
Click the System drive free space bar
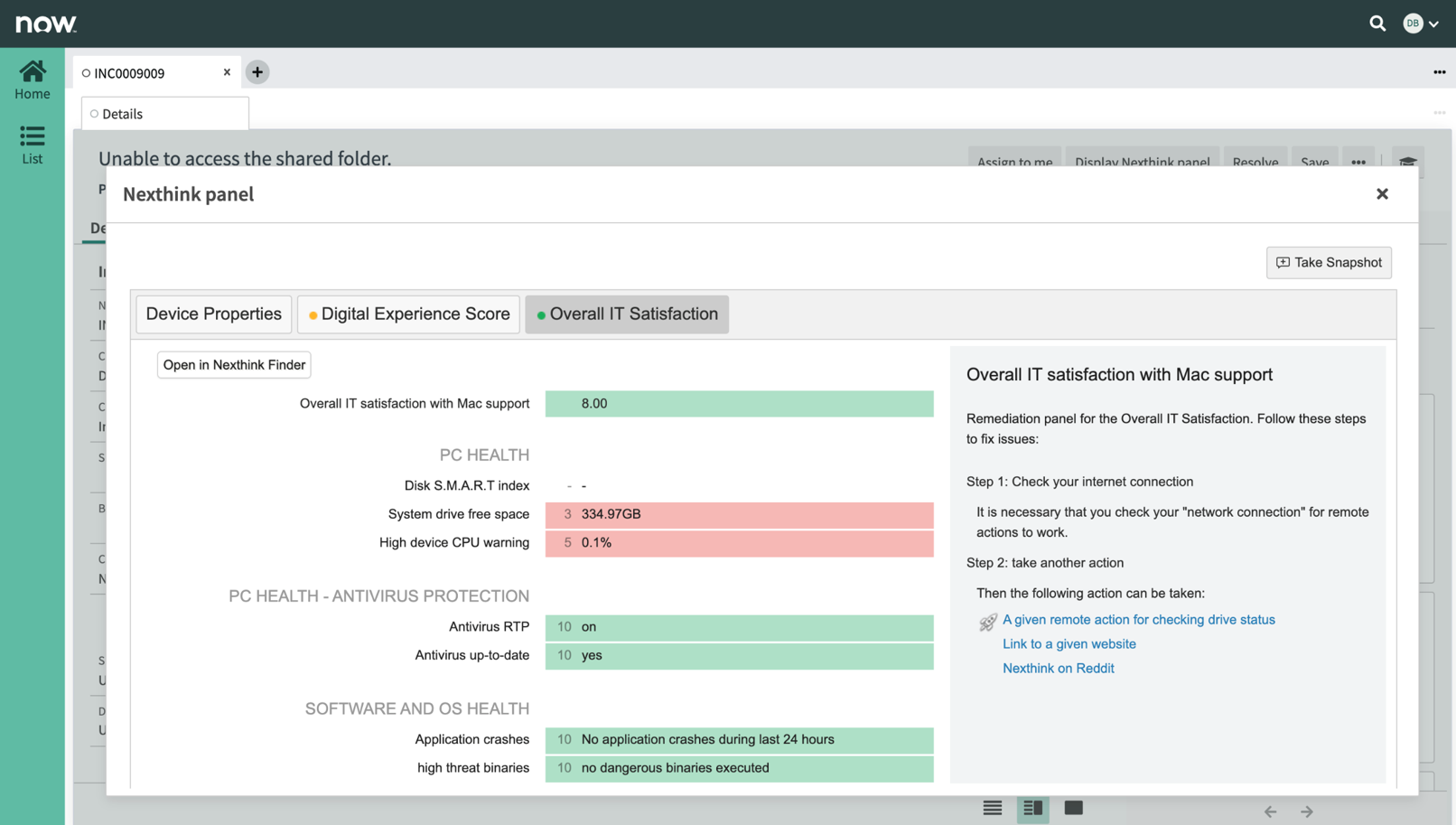coord(739,515)
